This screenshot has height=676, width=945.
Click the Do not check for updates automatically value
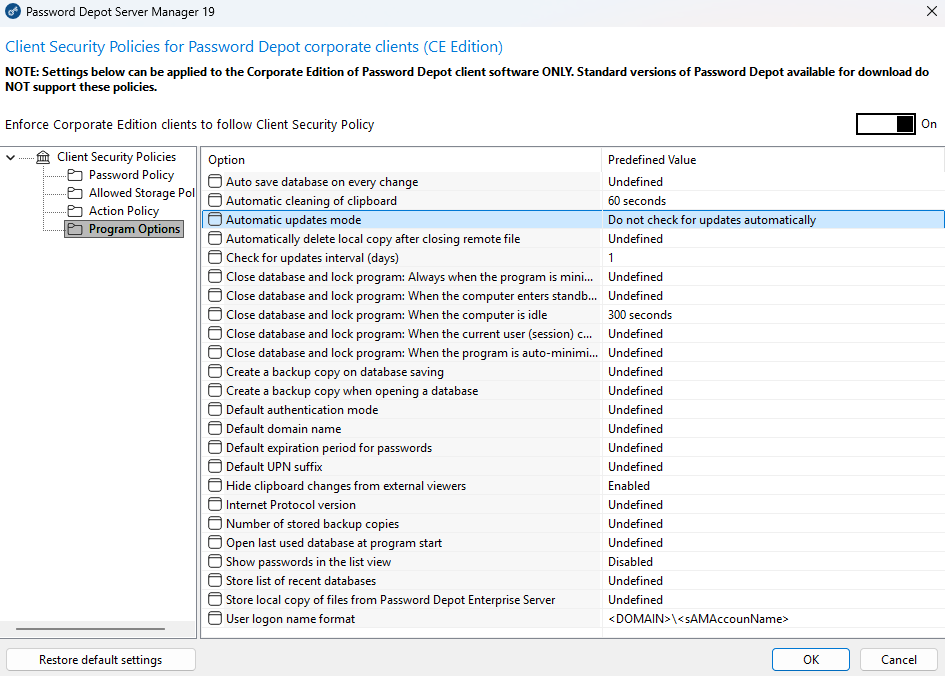coord(712,220)
